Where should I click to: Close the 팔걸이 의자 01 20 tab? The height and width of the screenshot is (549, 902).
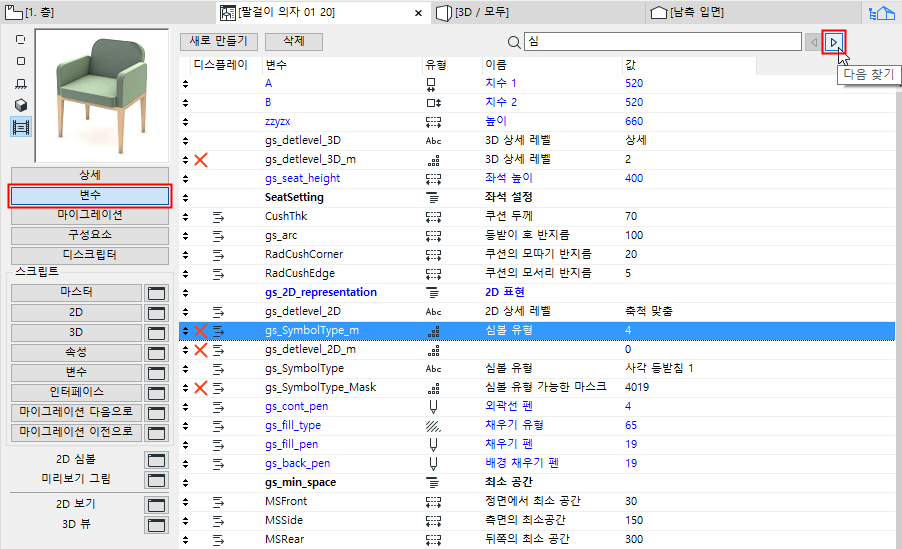[x=418, y=13]
